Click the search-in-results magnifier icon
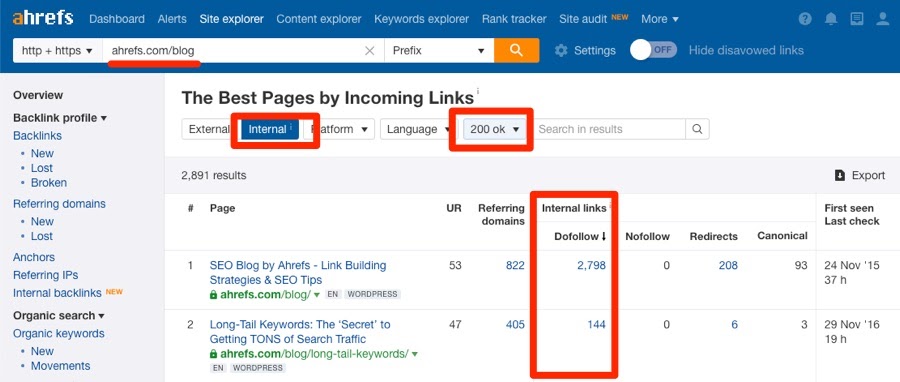Viewport: 900px width, 382px height. click(697, 129)
